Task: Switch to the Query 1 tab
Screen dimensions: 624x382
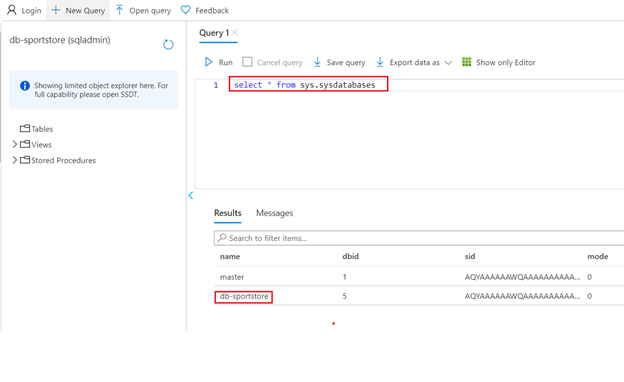Action: 214,33
